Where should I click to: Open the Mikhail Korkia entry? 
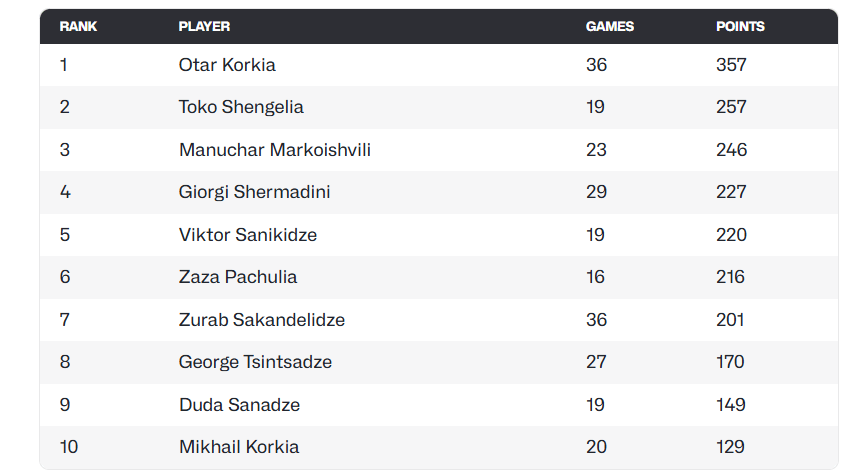[239, 447]
